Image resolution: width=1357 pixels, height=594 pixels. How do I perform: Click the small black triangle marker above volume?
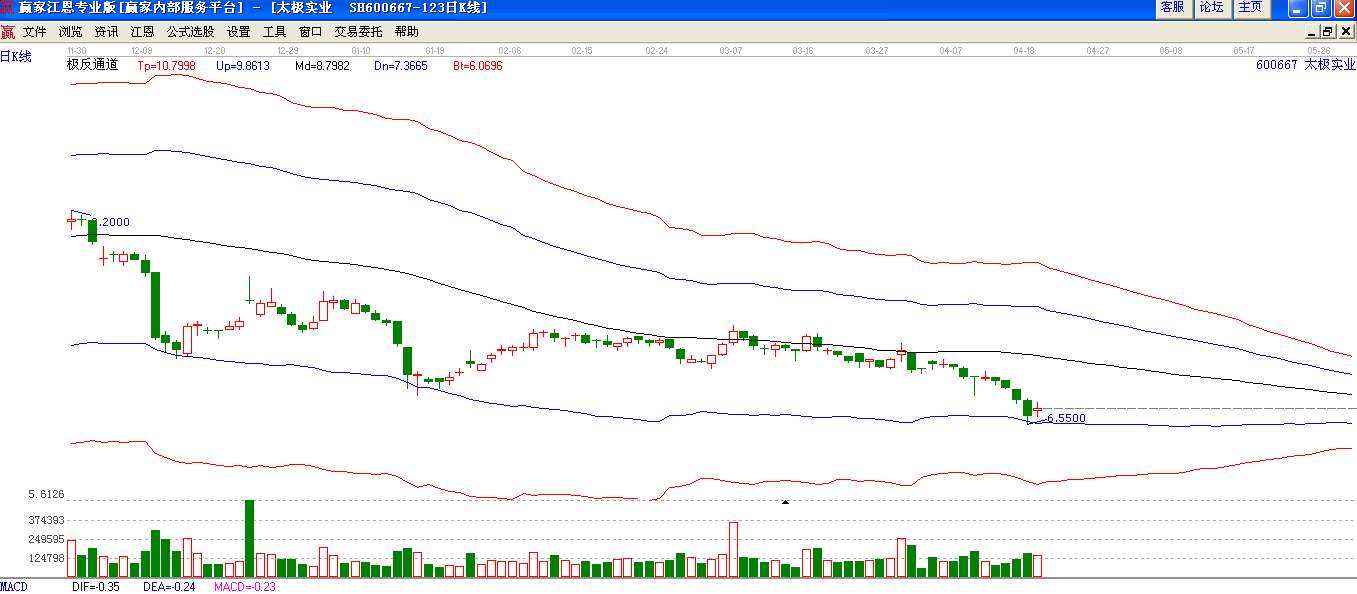click(x=785, y=501)
